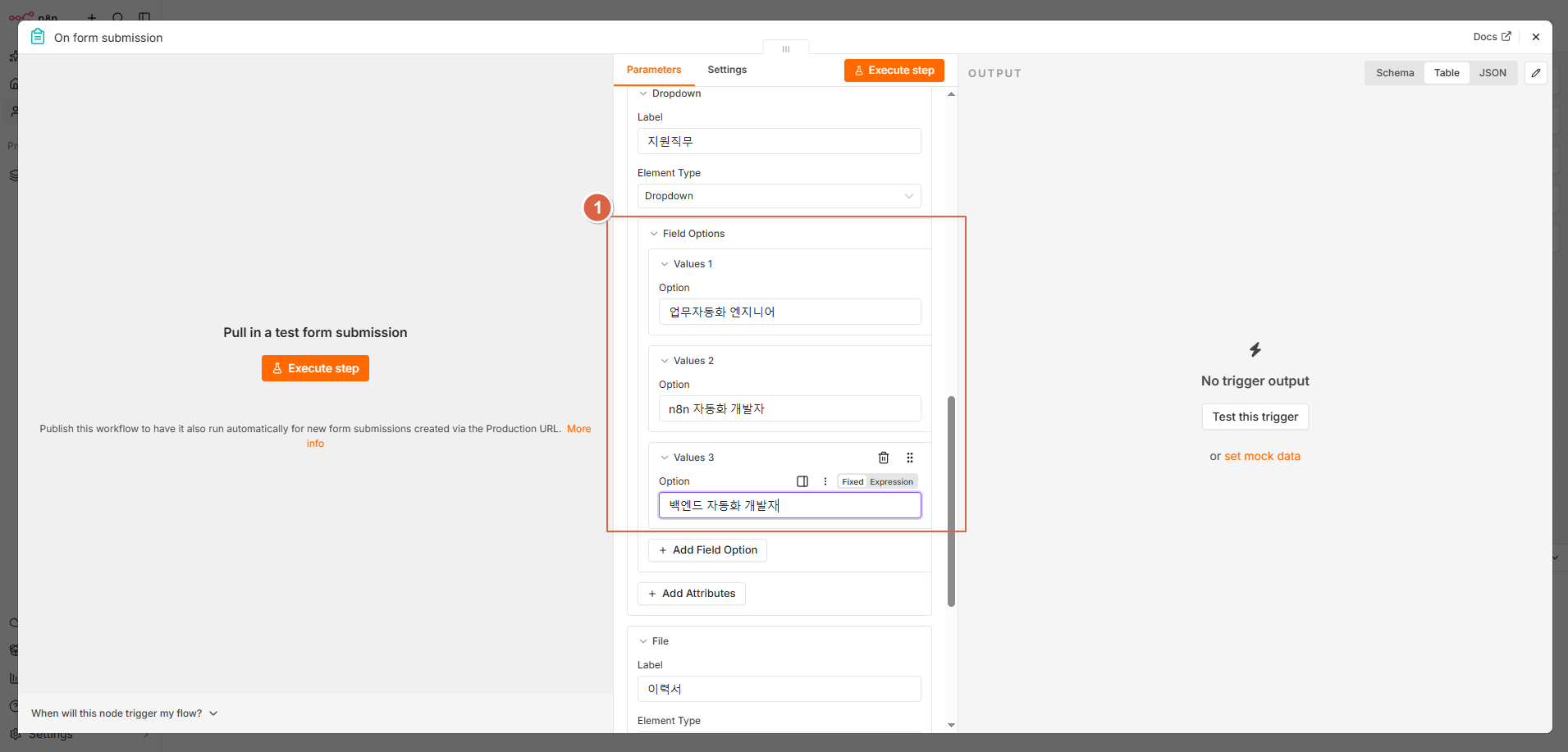Click scrollbar up arrow in parameters panel
This screenshot has height=752, width=1568.
coord(951,94)
